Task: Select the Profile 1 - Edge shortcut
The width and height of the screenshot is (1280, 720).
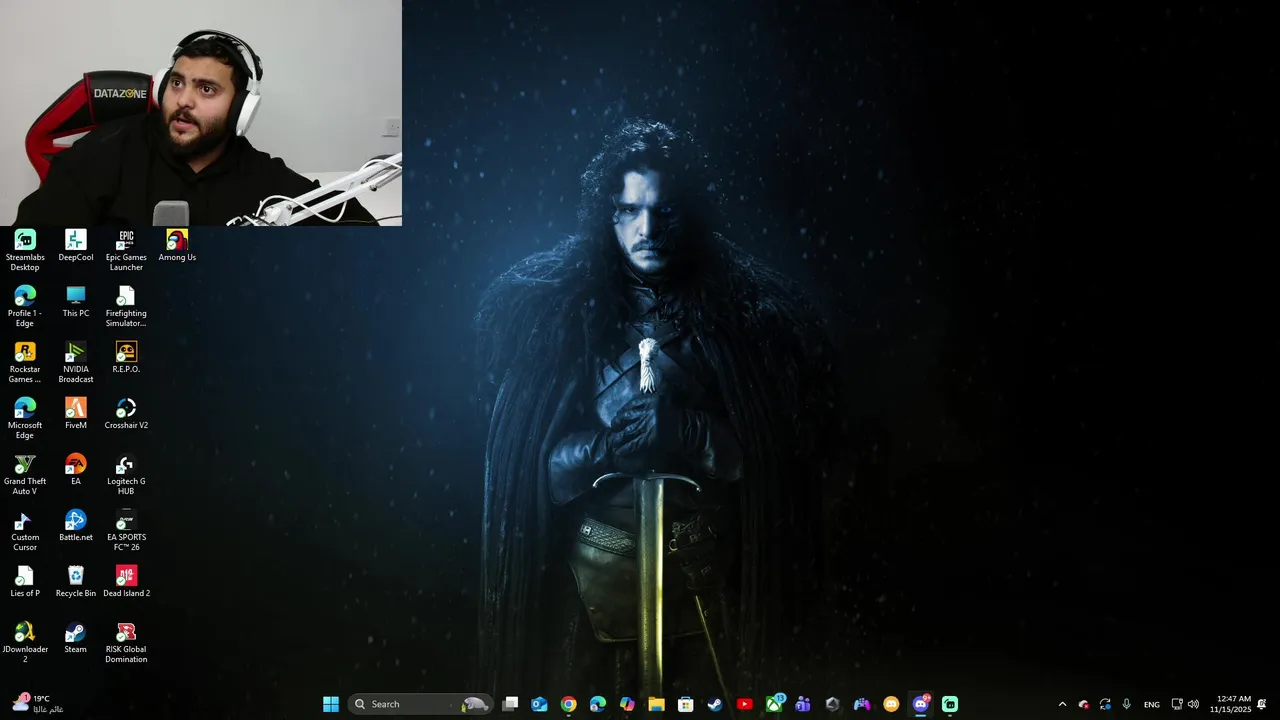Action: point(25,306)
